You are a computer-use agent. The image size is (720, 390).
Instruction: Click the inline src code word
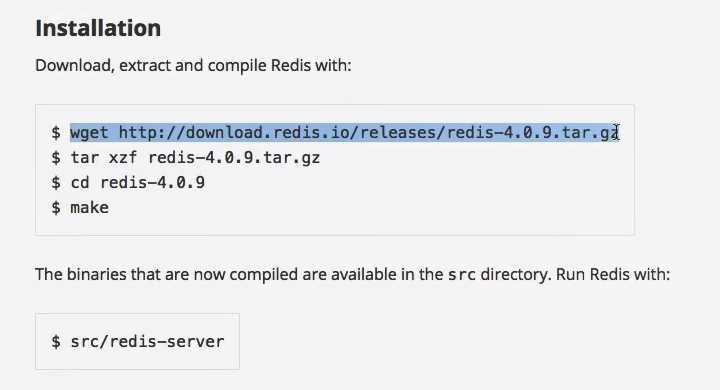click(x=461, y=275)
